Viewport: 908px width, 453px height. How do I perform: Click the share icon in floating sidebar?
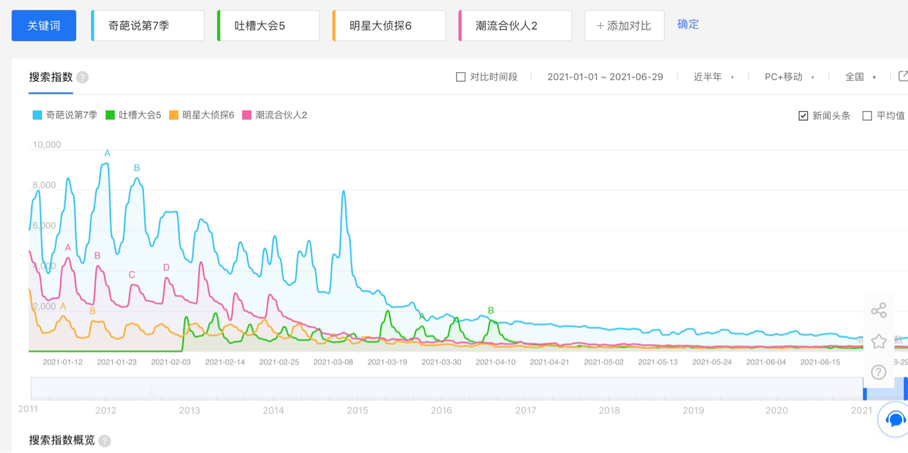point(878,311)
